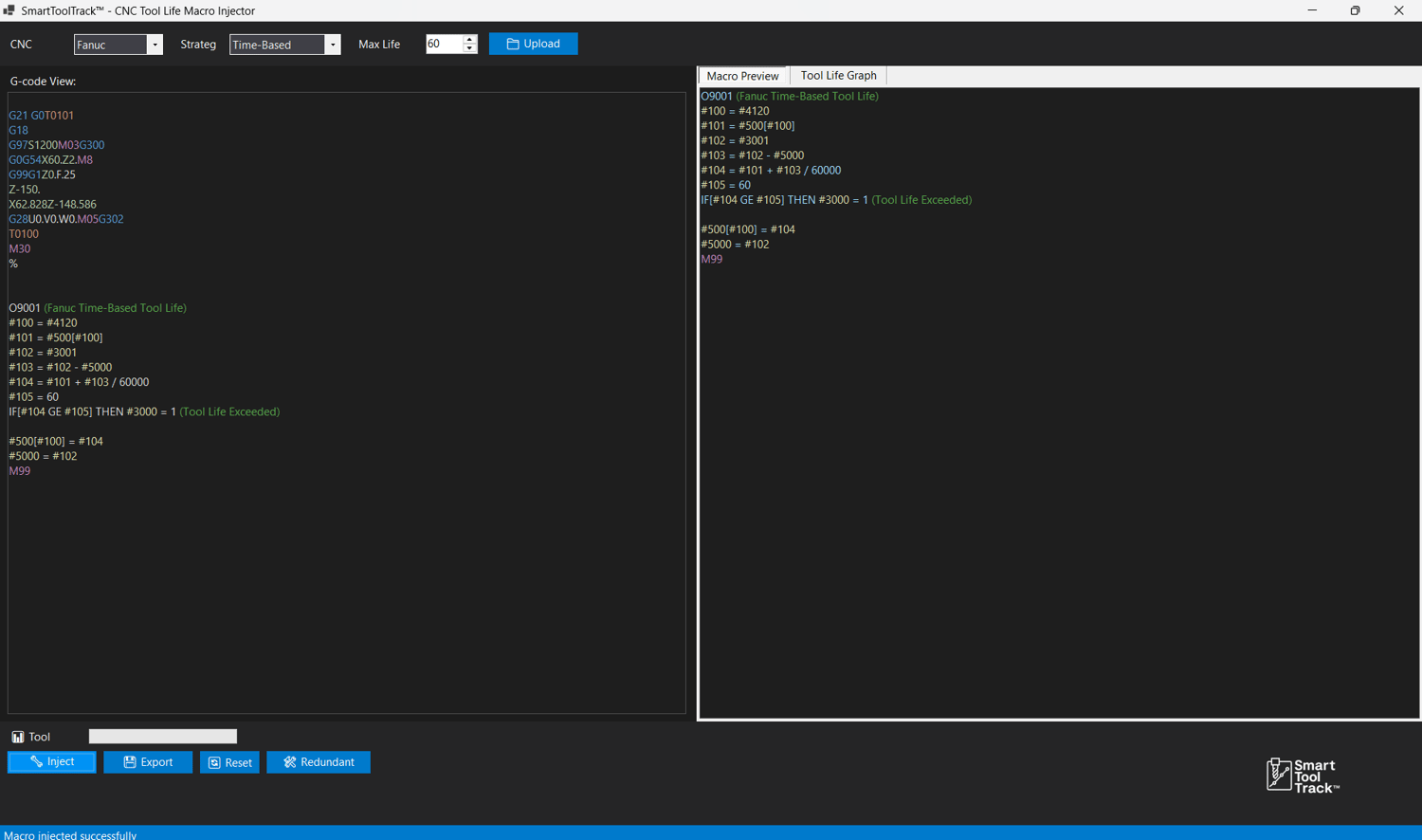
Task: Click the chart icon beside Tool label
Action: click(18, 737)
